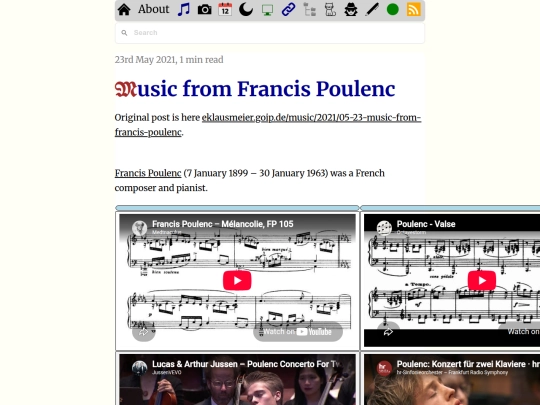Open the Francis Poulenc biography link

click(x=148, y=173)
